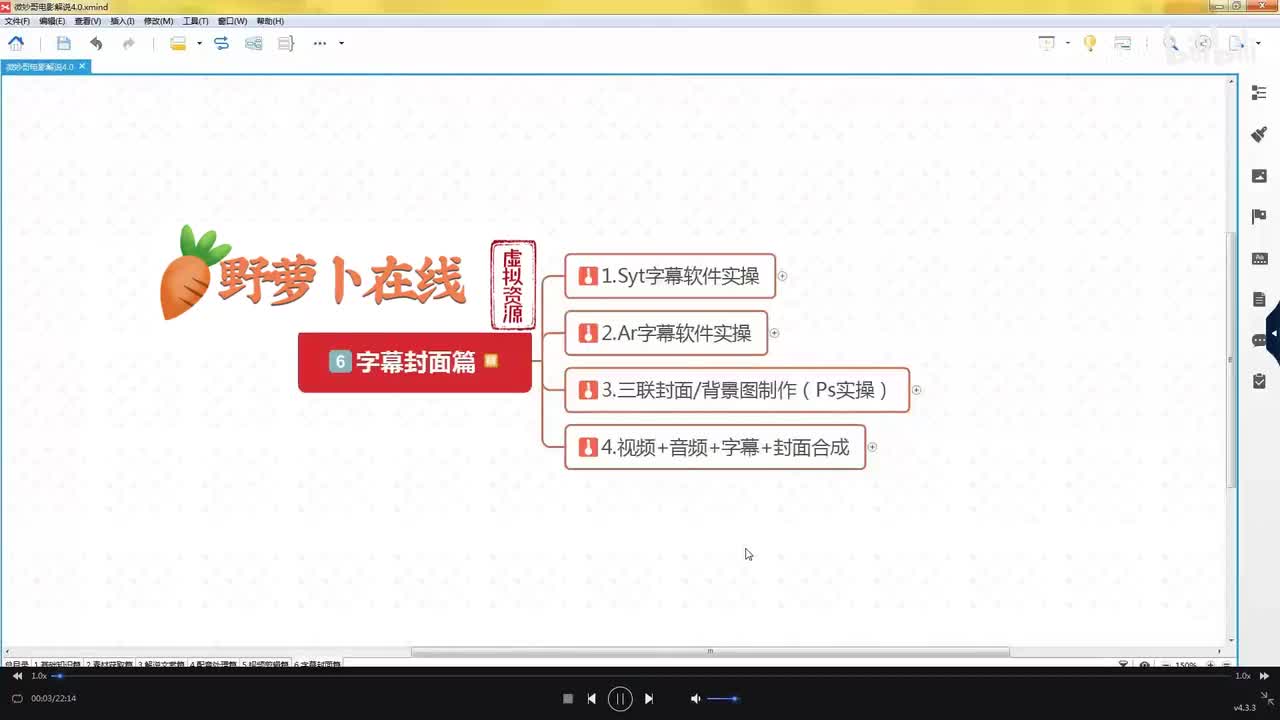Insert a new topic from toolbar

point(178,43)
